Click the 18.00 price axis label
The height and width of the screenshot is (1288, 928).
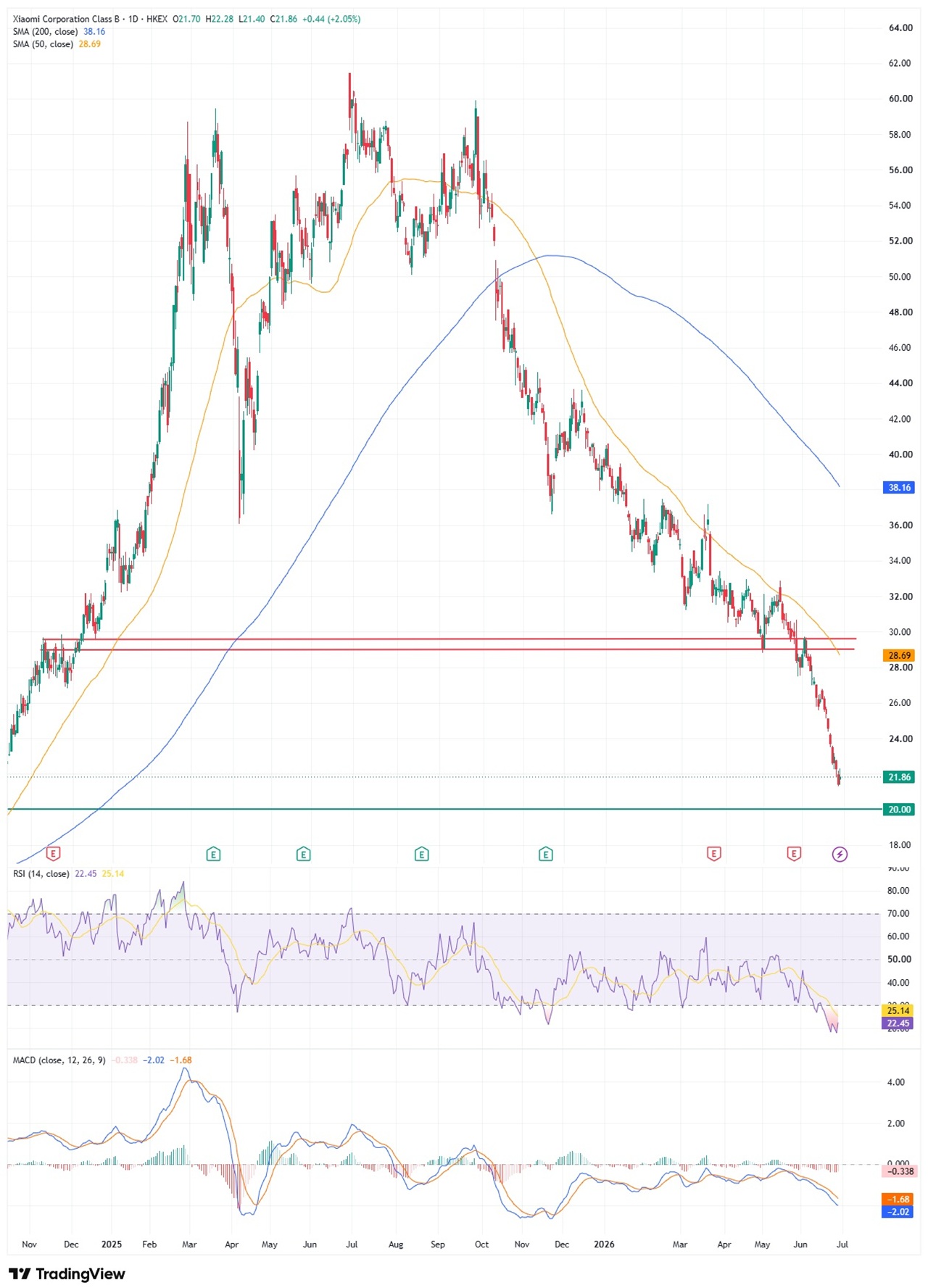point(900,845)
